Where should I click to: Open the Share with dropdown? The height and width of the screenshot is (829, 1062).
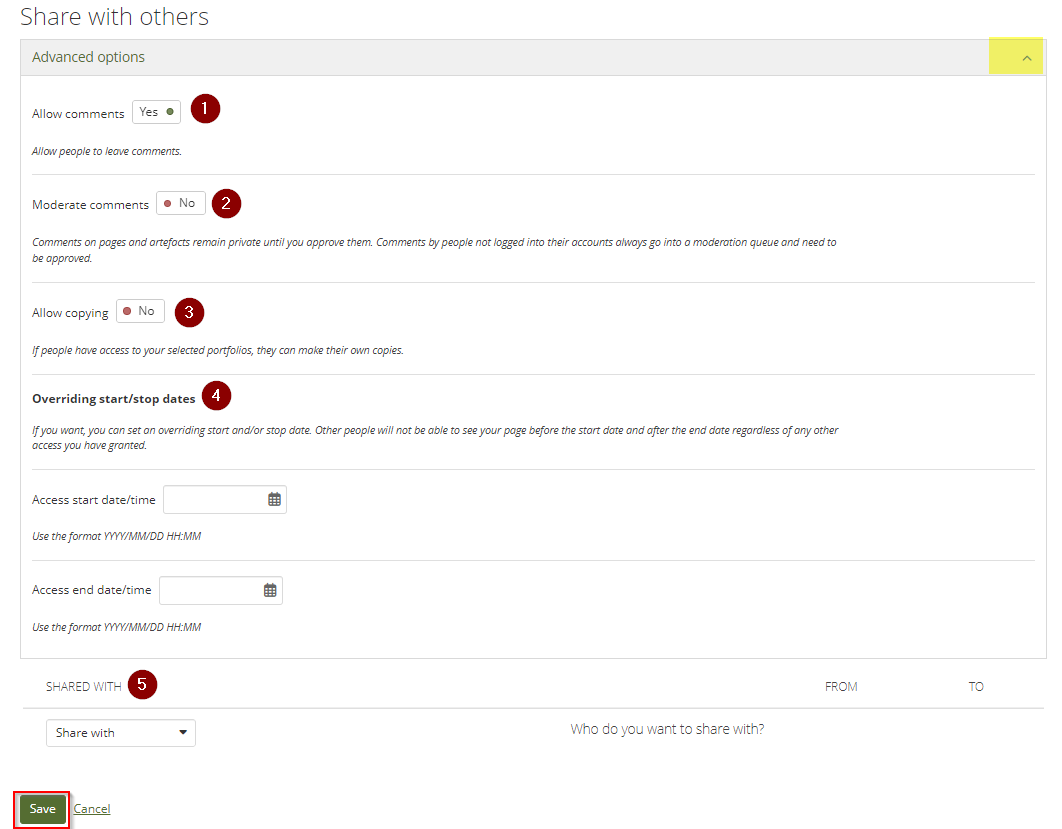(x=121, y=733)
